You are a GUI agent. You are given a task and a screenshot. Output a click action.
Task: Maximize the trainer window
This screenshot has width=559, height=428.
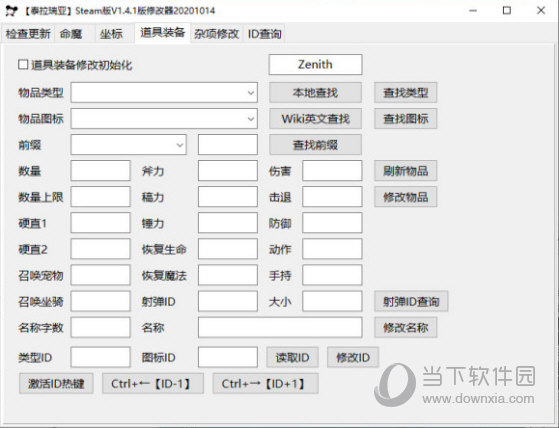pos(507,11)
